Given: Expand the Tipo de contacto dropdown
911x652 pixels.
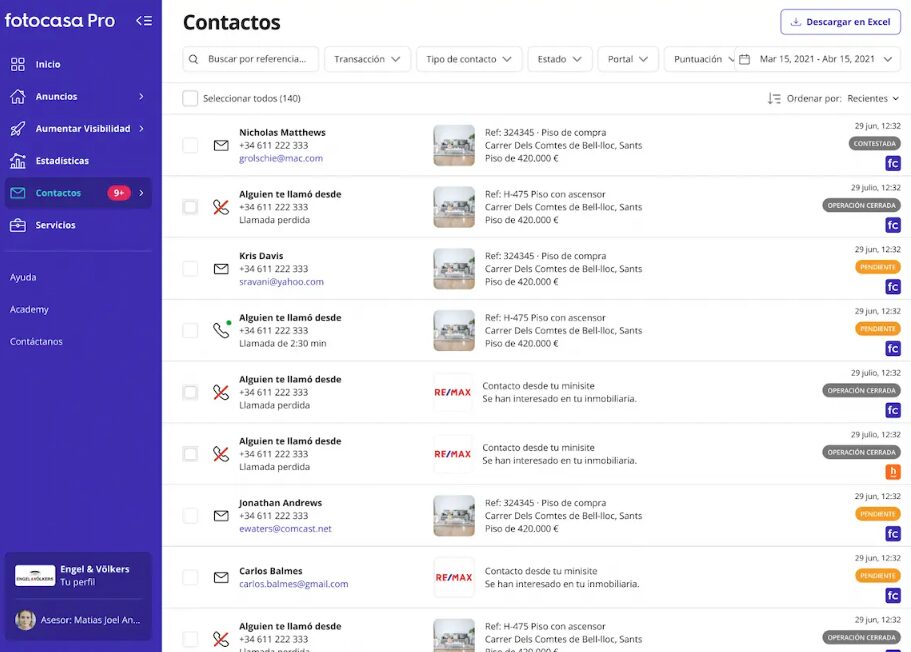Looking at the screenshot, I should click(x=469, y=59).
